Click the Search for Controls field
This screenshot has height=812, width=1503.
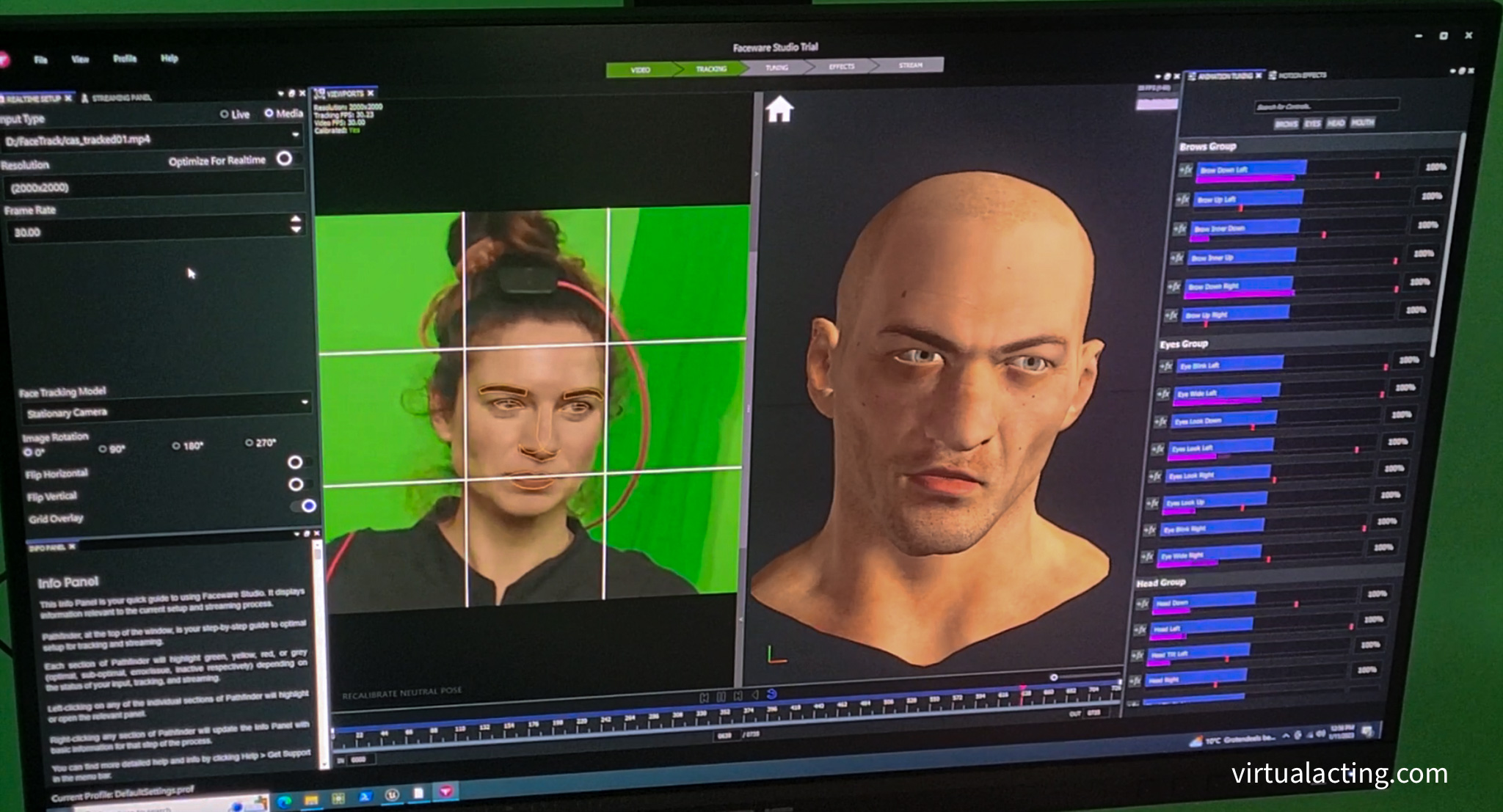1326,106
